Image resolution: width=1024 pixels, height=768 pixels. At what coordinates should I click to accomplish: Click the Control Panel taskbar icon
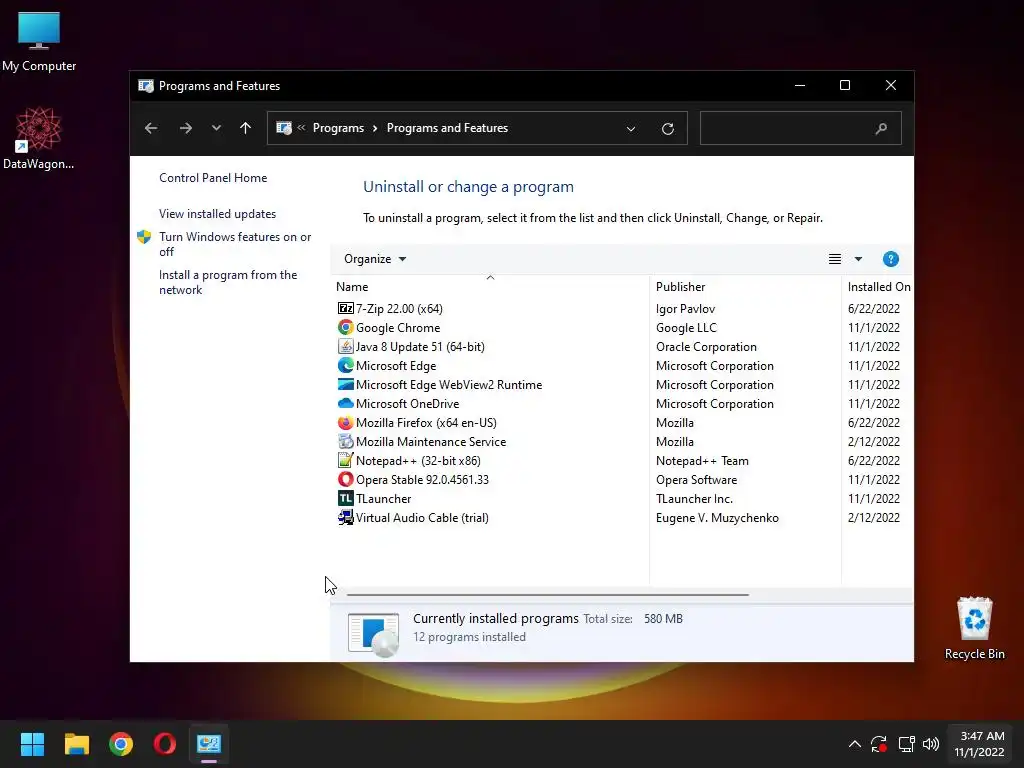point(209,744)
